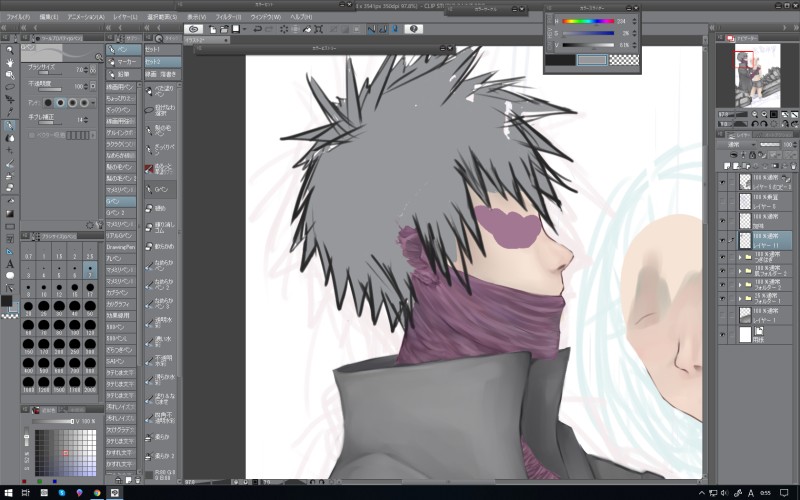This screenshot has height=500, width=800.
Task: Select the Balloon tool in toolbox
Action: point(10,276)
